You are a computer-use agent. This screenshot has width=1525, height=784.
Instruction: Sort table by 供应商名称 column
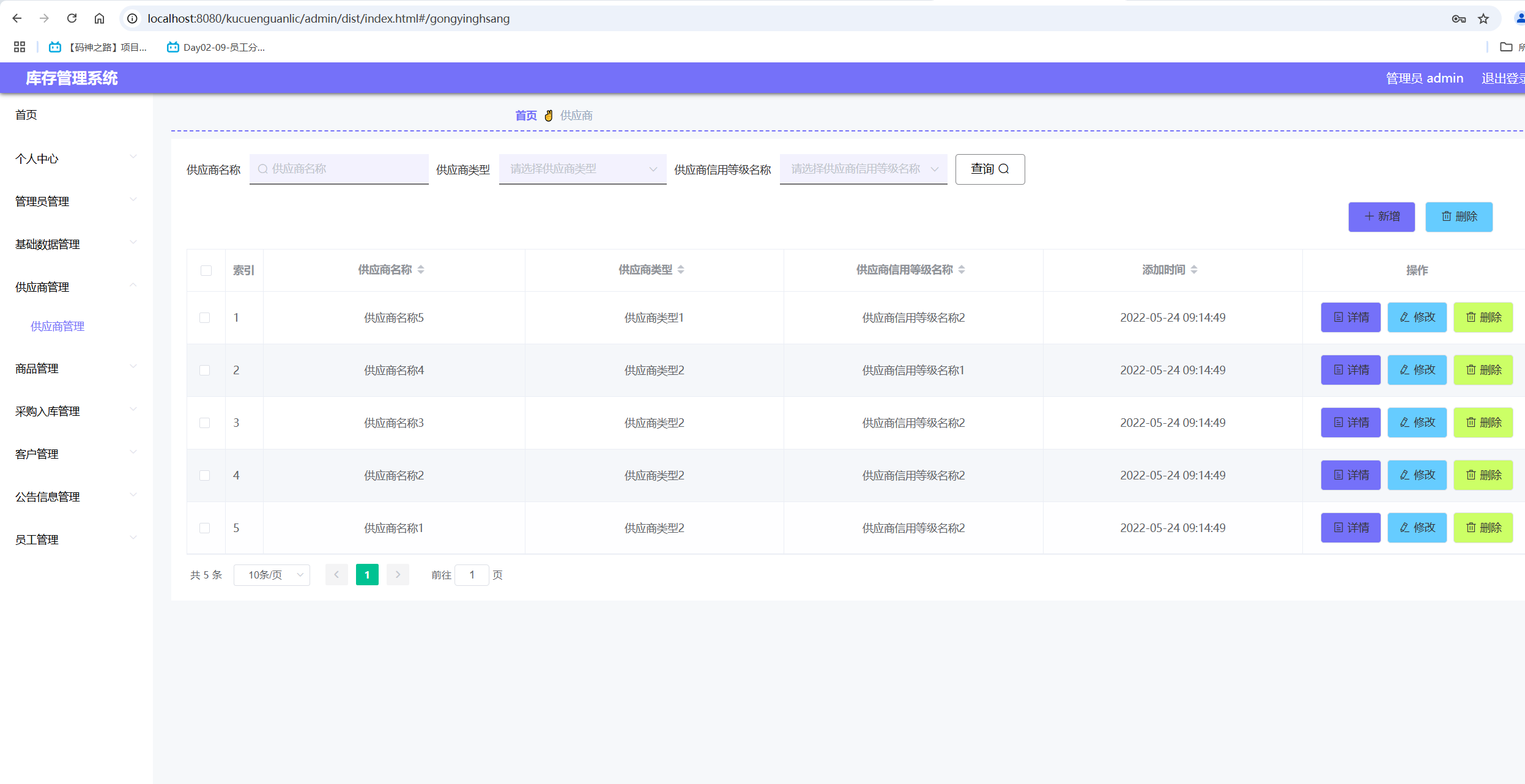[x=421, y=270]
